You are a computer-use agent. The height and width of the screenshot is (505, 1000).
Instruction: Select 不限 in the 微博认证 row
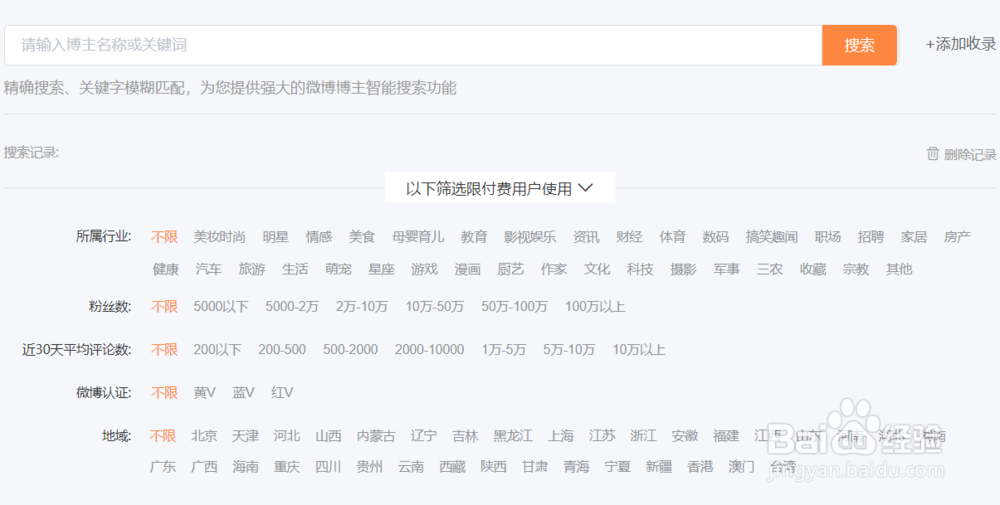click(x=164, y=393)
